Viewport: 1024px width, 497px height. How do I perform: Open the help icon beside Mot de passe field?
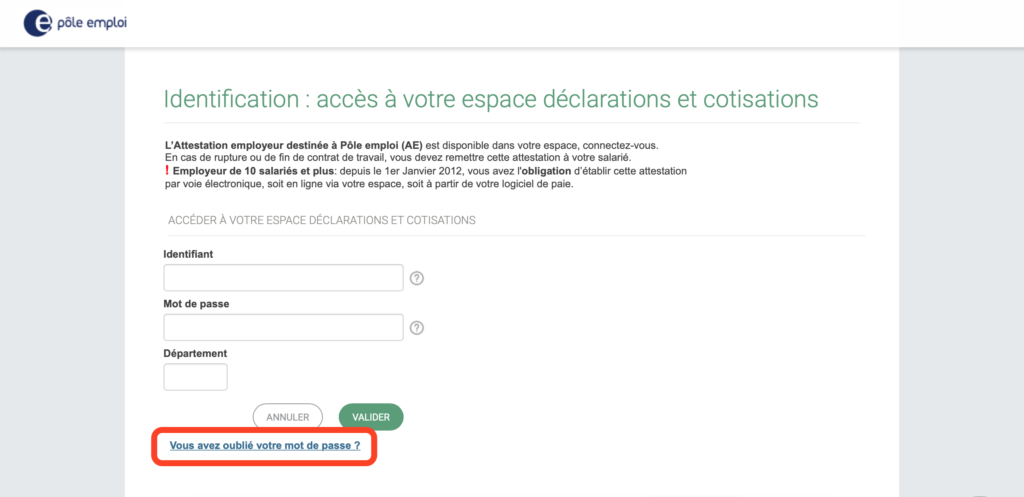[417, 328]
